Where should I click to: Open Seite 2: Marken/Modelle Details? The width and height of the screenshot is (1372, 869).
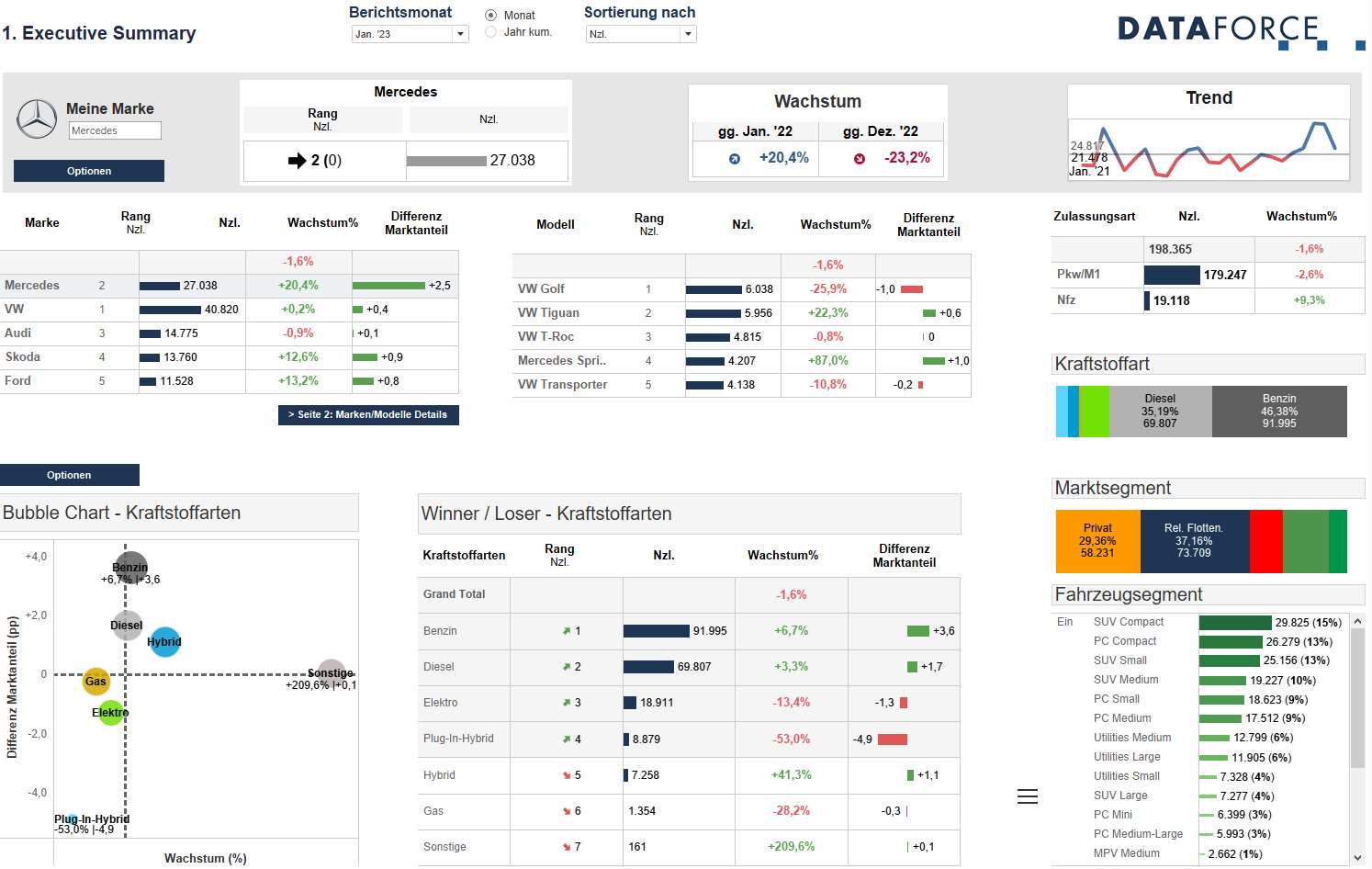tap(368, 415)
